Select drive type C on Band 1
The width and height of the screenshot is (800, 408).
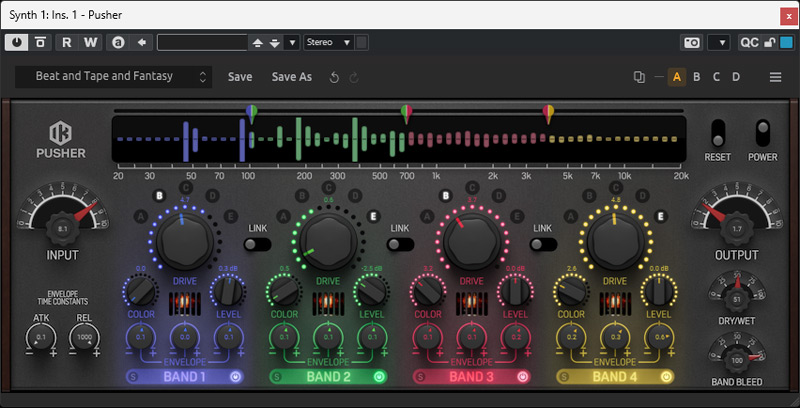[x=185, y=188]
